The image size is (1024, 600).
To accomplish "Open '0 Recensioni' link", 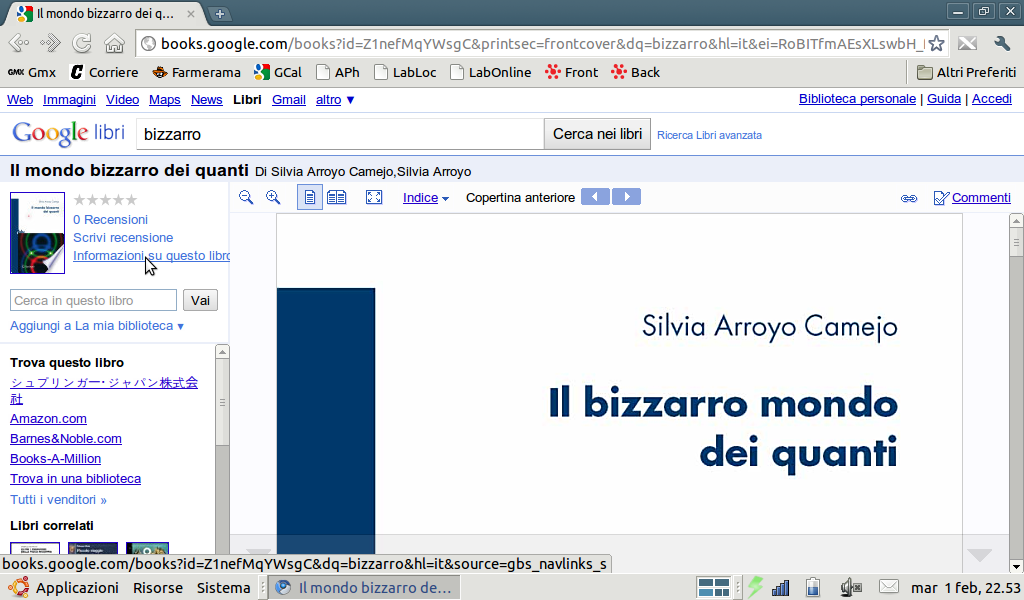I will click(110, 219).
